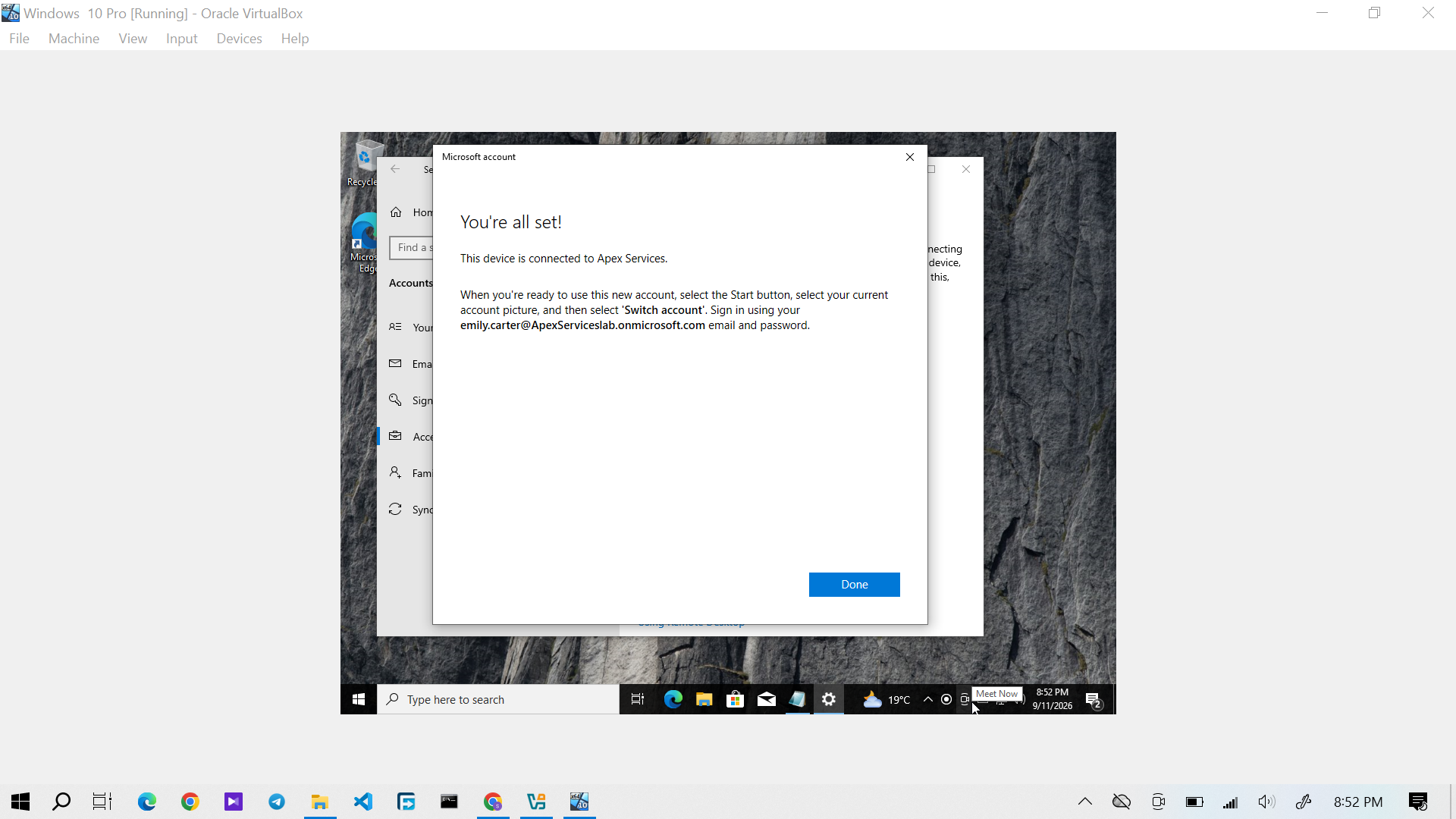This screenshot has height=819, width=1456.
Task: Open Mail app in guest taskbar
Action: [766, 699]
